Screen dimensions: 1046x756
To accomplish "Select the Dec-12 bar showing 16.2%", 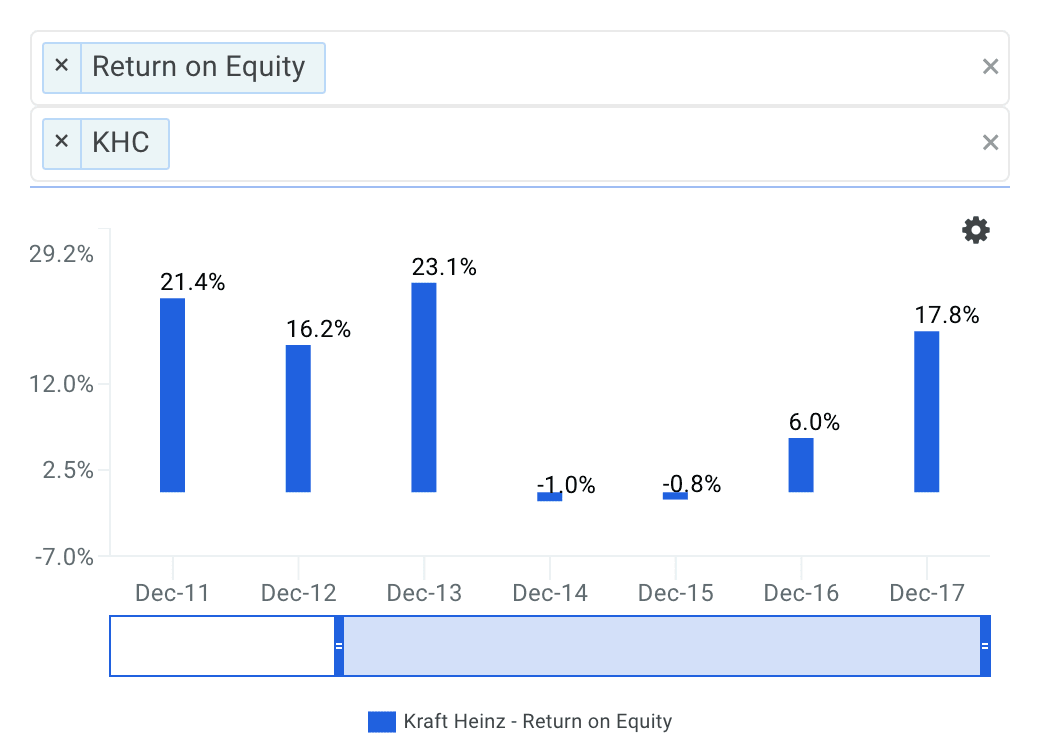I will (298, 418).
